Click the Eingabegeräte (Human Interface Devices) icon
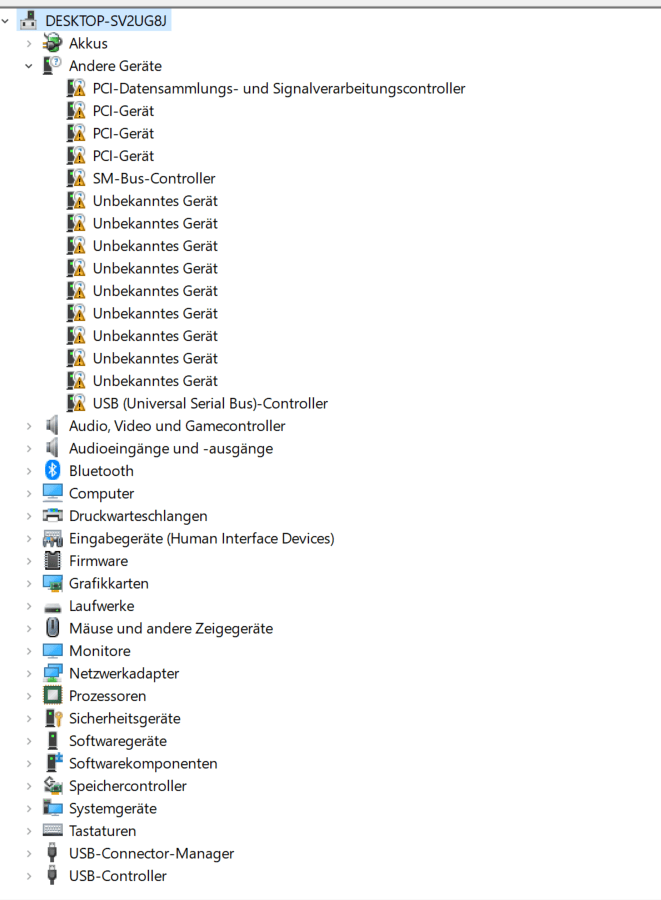The width and height of the screenshot is (661, 900). point(52,538)
